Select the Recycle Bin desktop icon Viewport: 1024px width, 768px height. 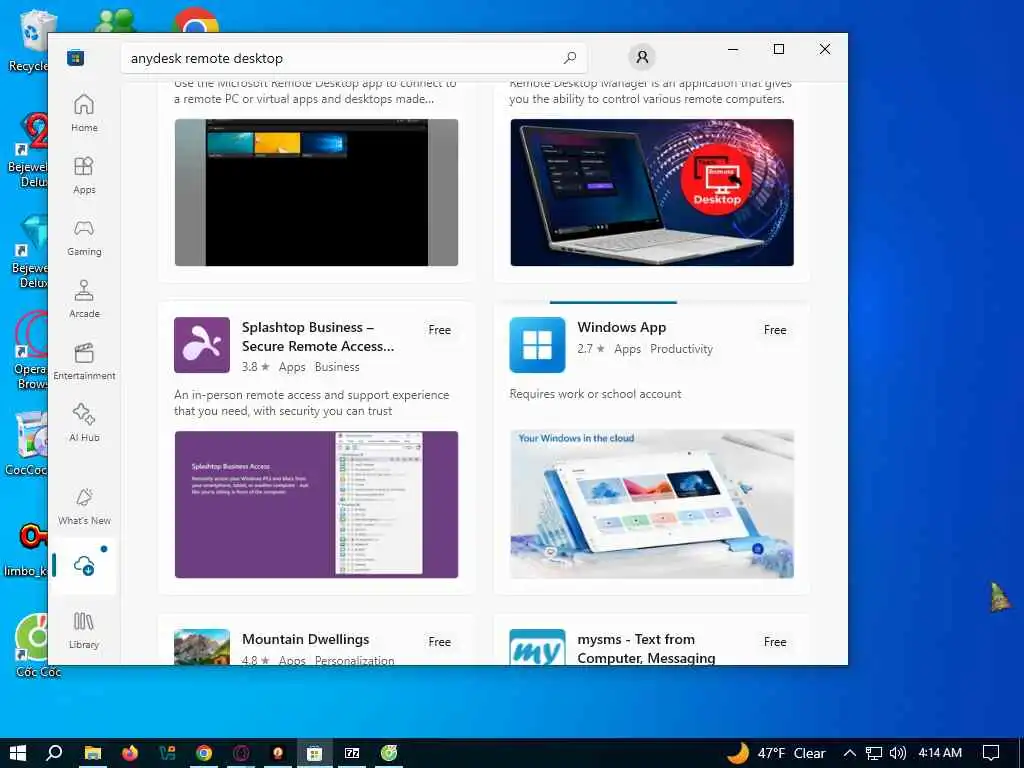(28, 40)
